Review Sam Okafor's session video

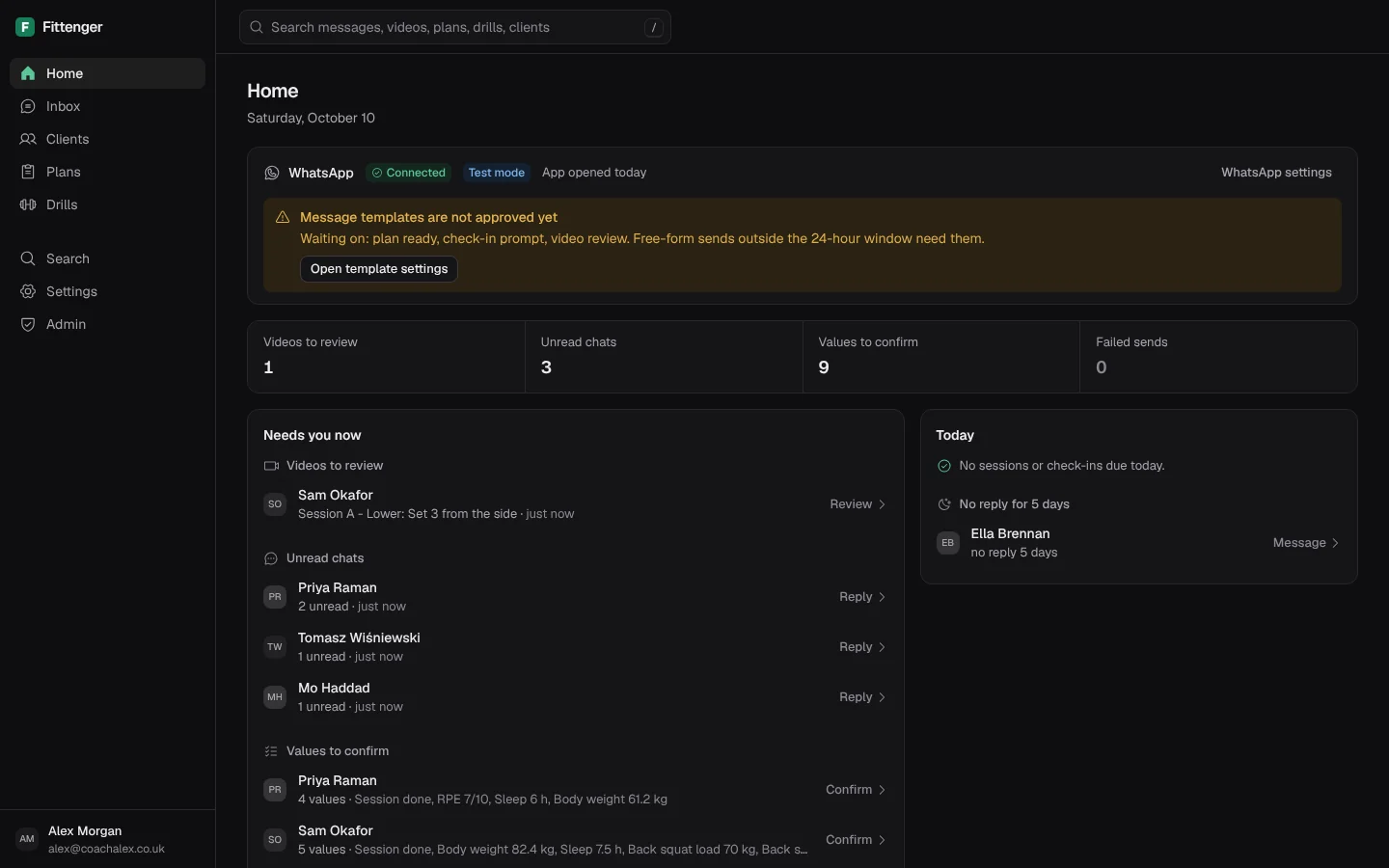pyautogui.click(x=858, y=504)
